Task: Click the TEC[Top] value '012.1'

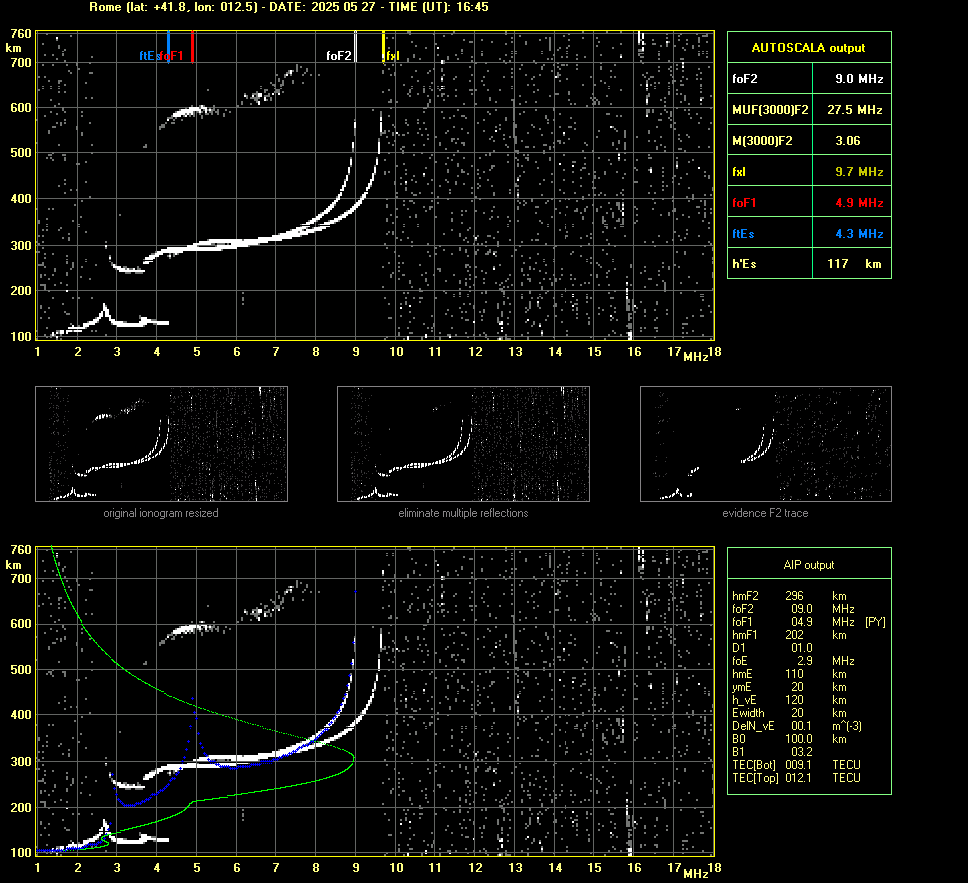Action: 798,778
